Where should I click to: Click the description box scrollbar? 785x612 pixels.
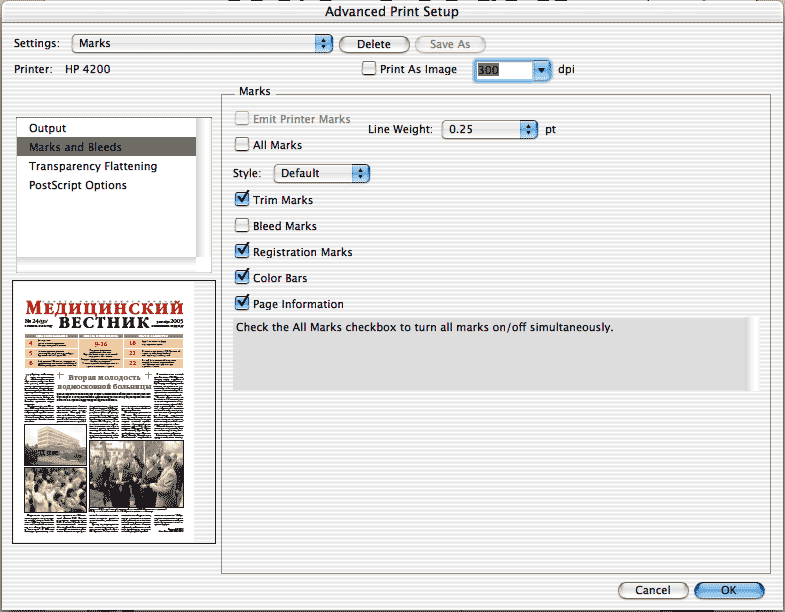(x=752, y=354)
